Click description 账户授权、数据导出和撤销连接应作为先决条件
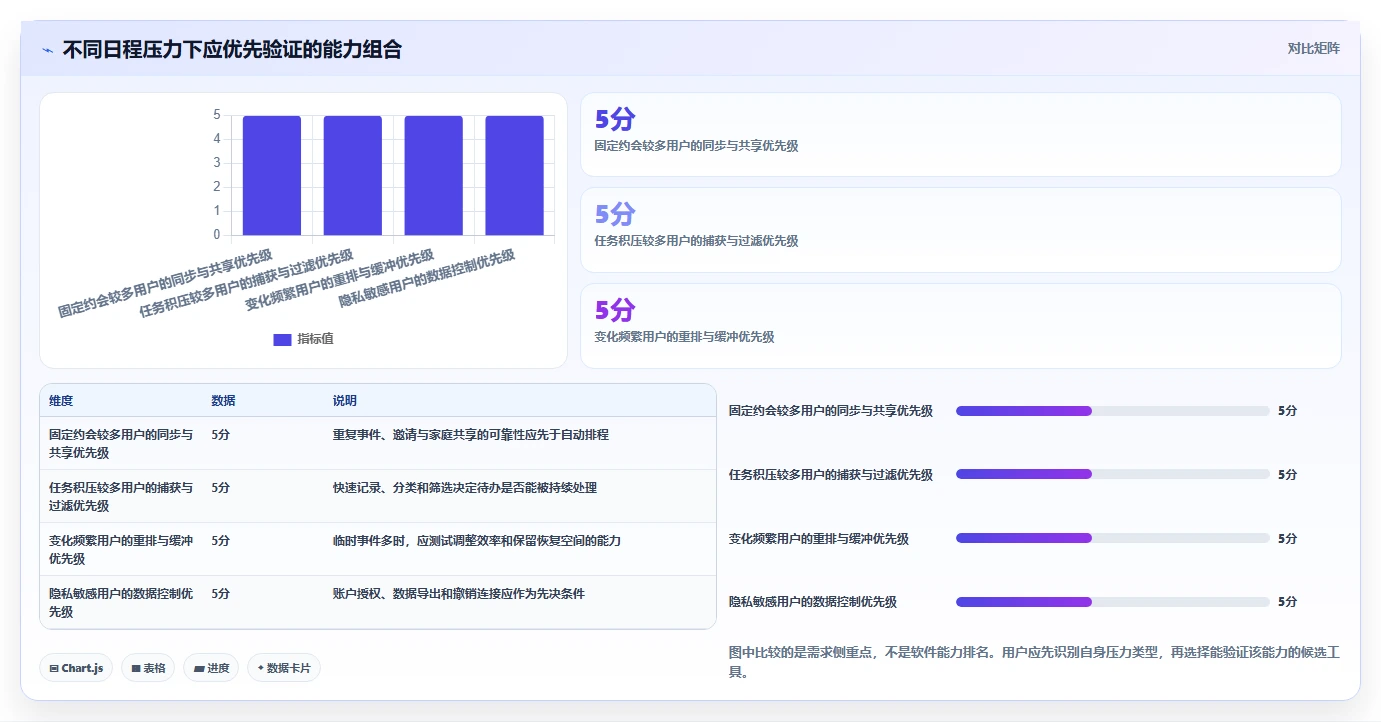1381x722 pixels. (x=459, y=594)
